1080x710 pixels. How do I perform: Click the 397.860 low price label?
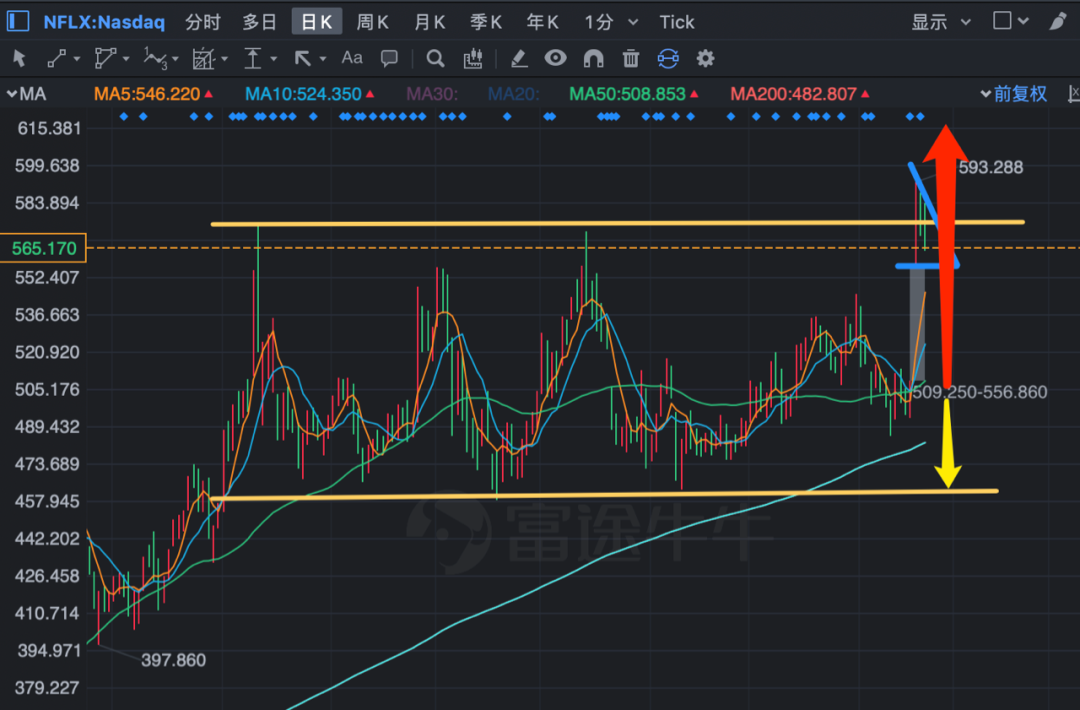pos(174,660)
